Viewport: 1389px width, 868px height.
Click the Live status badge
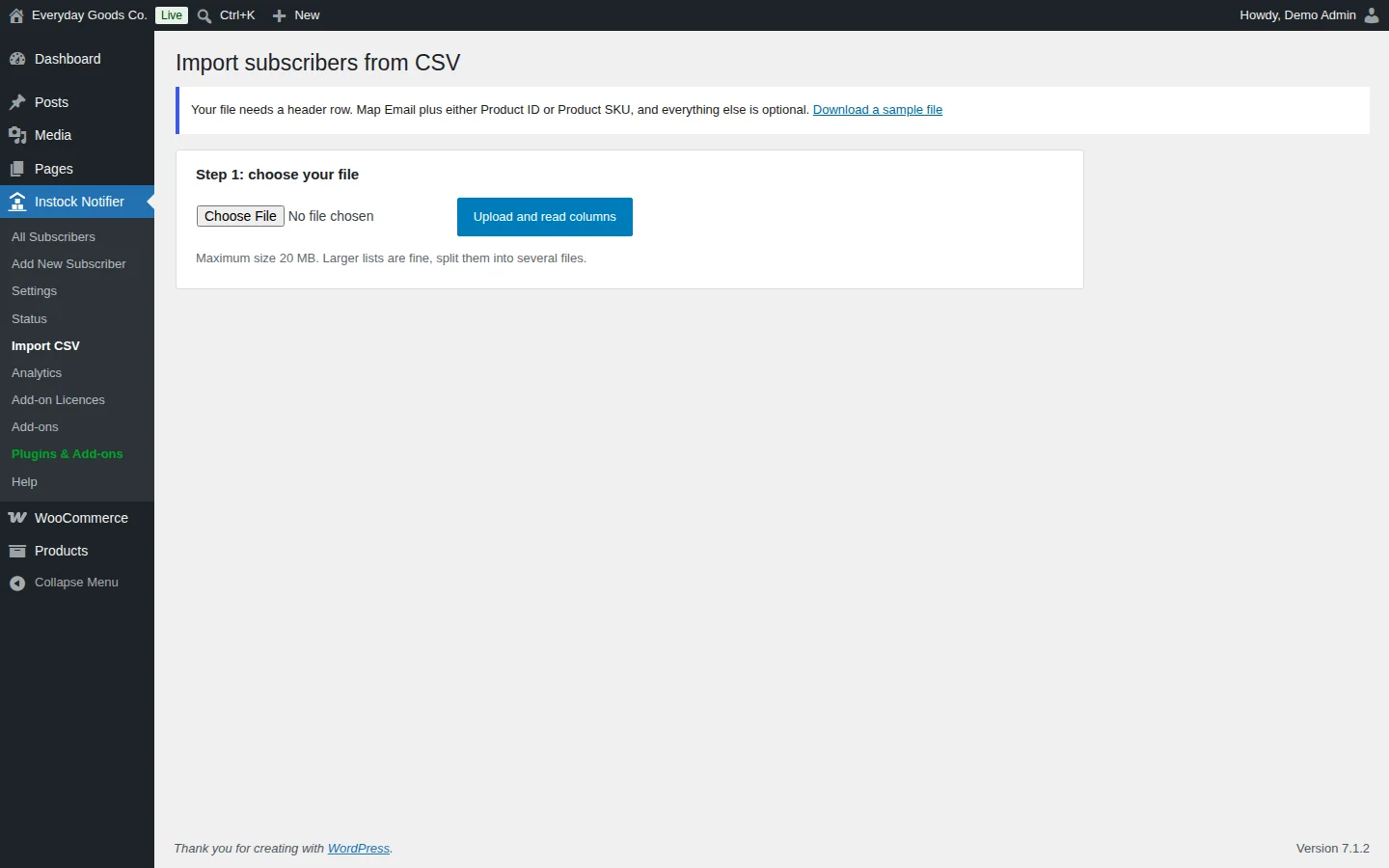click(x=172, y=15)
